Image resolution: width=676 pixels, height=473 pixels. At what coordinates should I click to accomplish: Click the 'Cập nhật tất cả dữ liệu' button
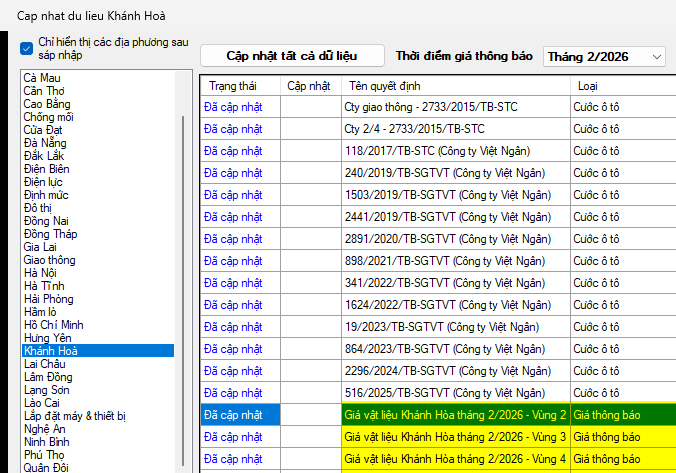tap(291, 56)
